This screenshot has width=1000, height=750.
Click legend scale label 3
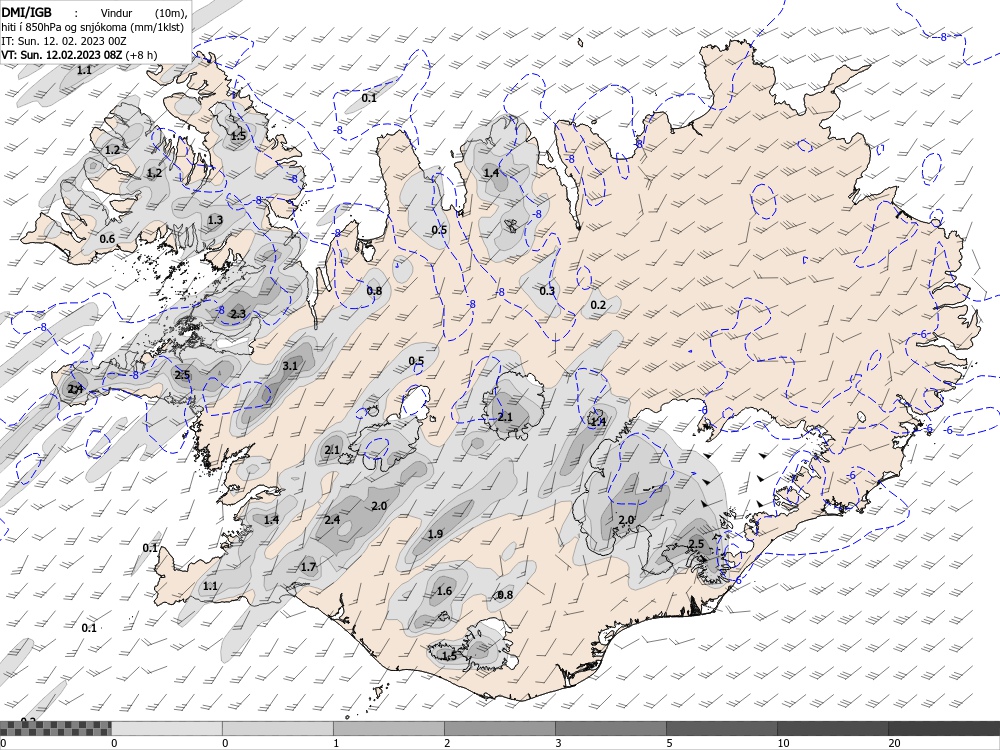click(558, 743)
